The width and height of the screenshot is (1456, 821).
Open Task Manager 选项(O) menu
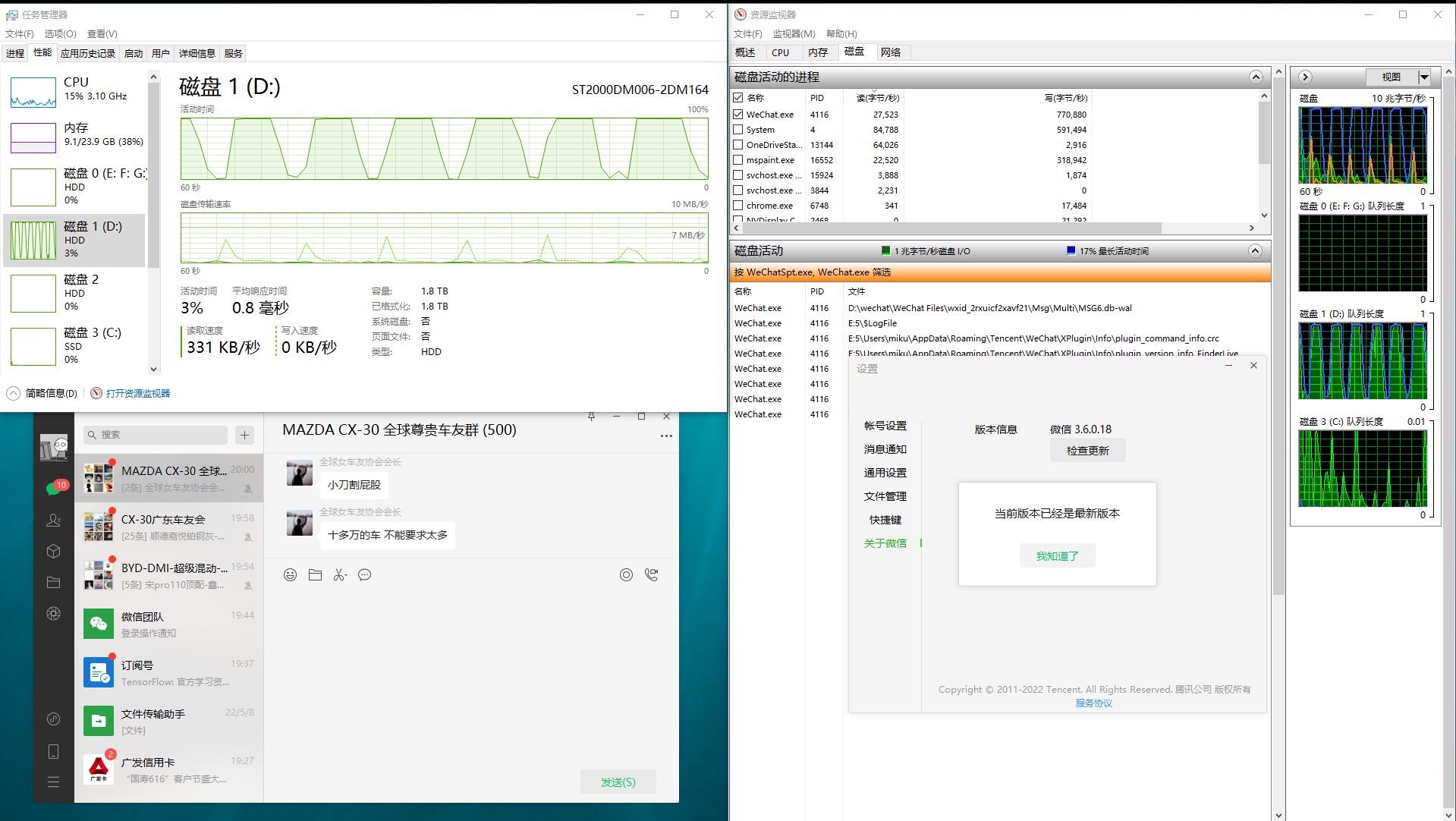pyautogui.click(x=61, y=33)
